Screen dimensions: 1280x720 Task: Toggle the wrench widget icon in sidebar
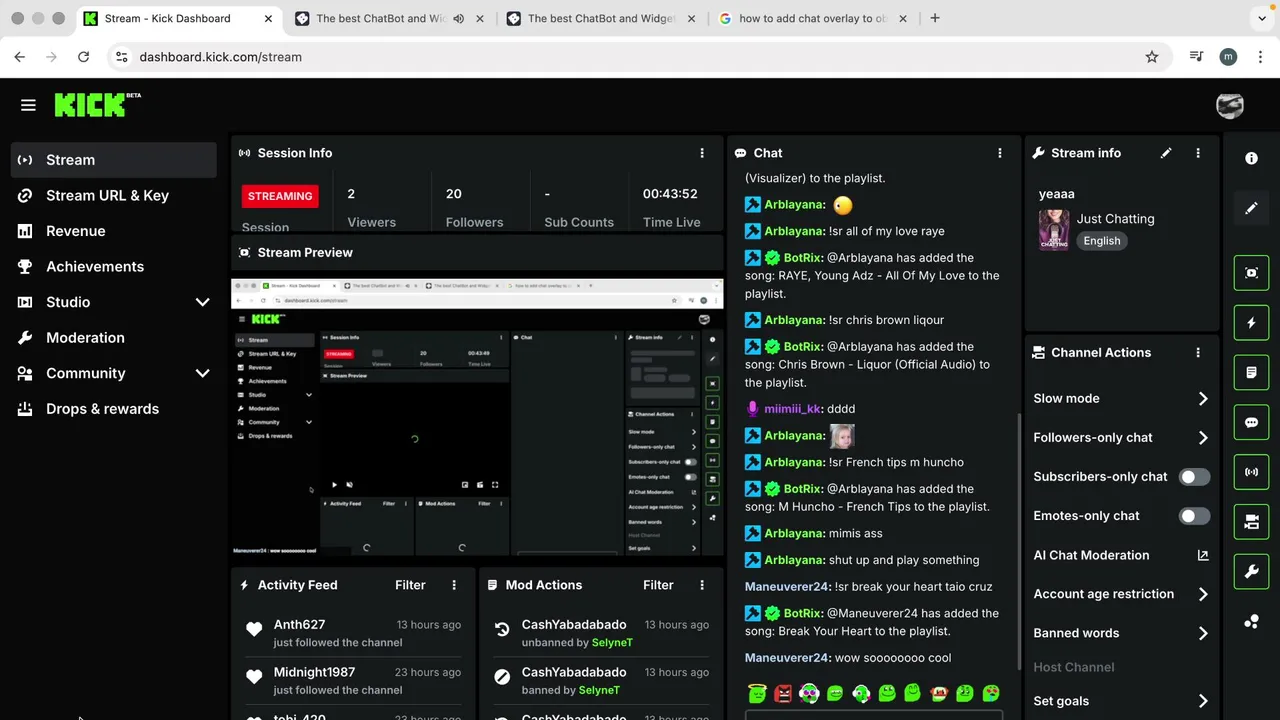click(x=1251, y=572)
